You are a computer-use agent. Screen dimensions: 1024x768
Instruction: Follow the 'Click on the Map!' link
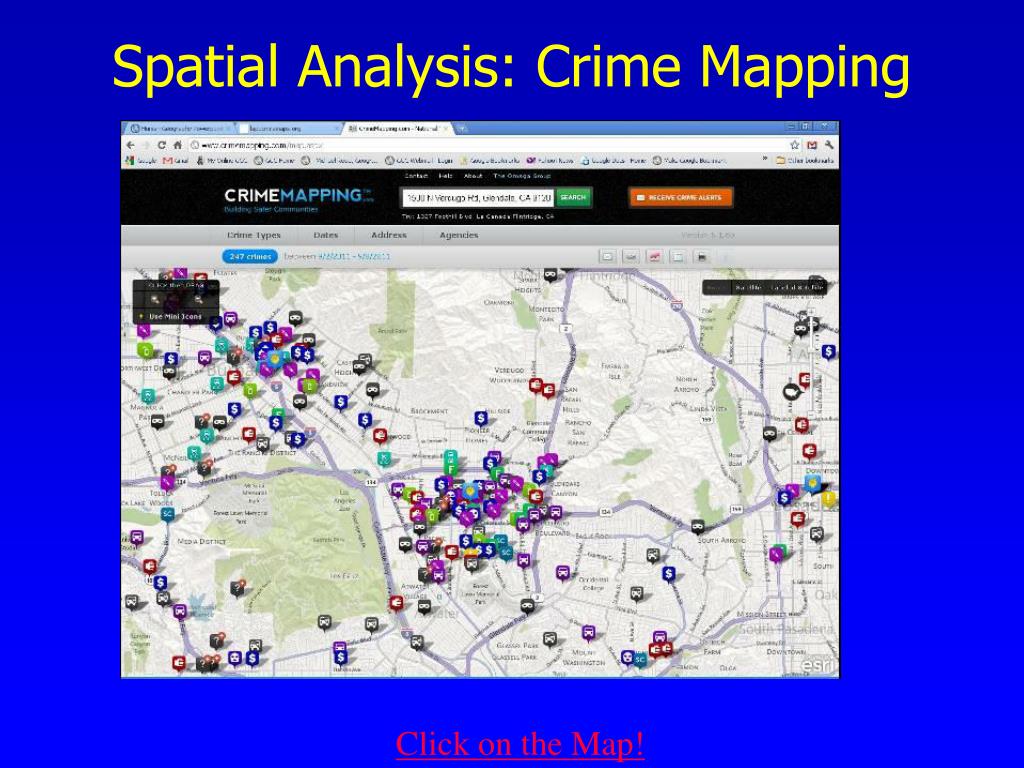(x=520, y=744)
